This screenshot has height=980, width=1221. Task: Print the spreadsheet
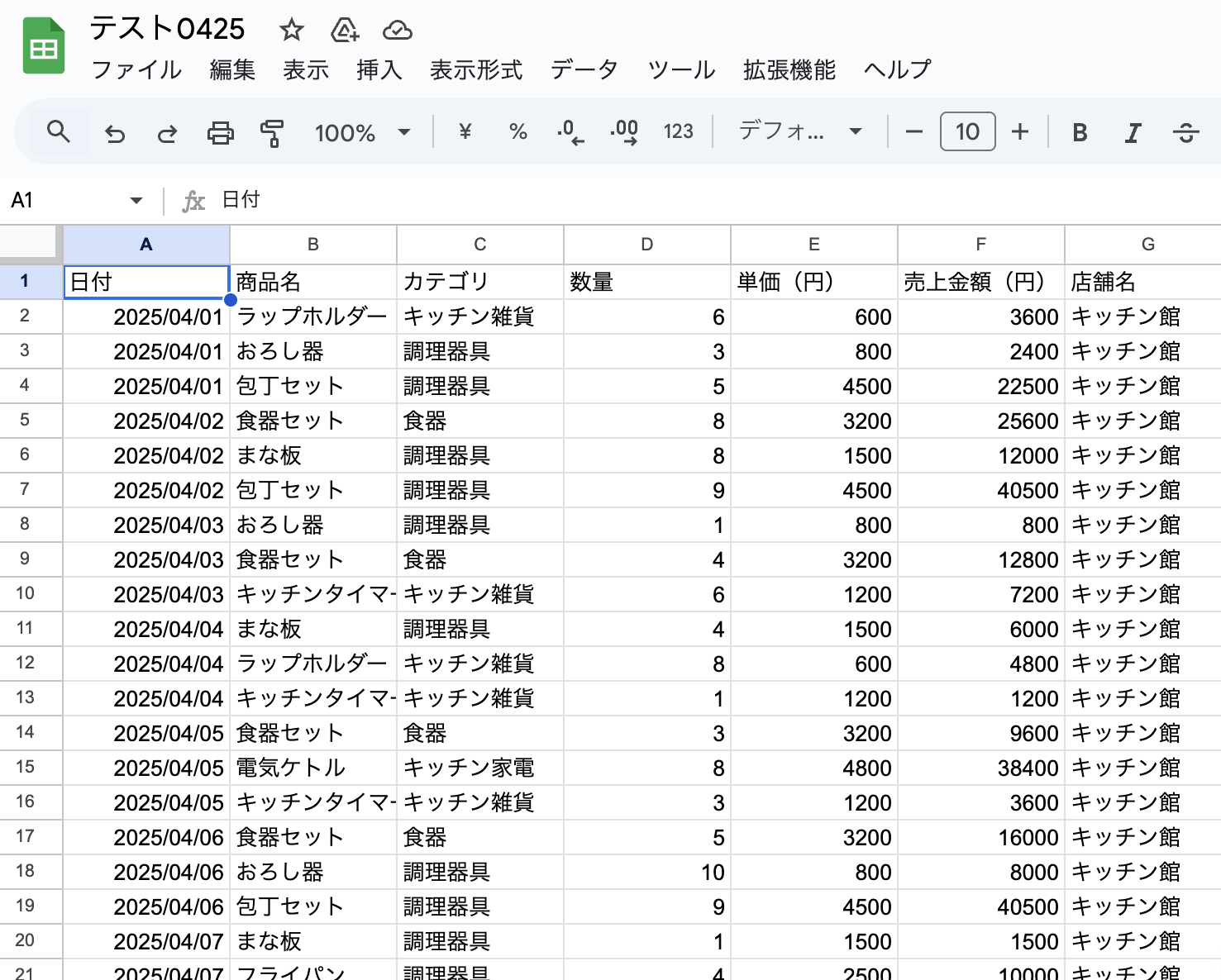point(220,133)
